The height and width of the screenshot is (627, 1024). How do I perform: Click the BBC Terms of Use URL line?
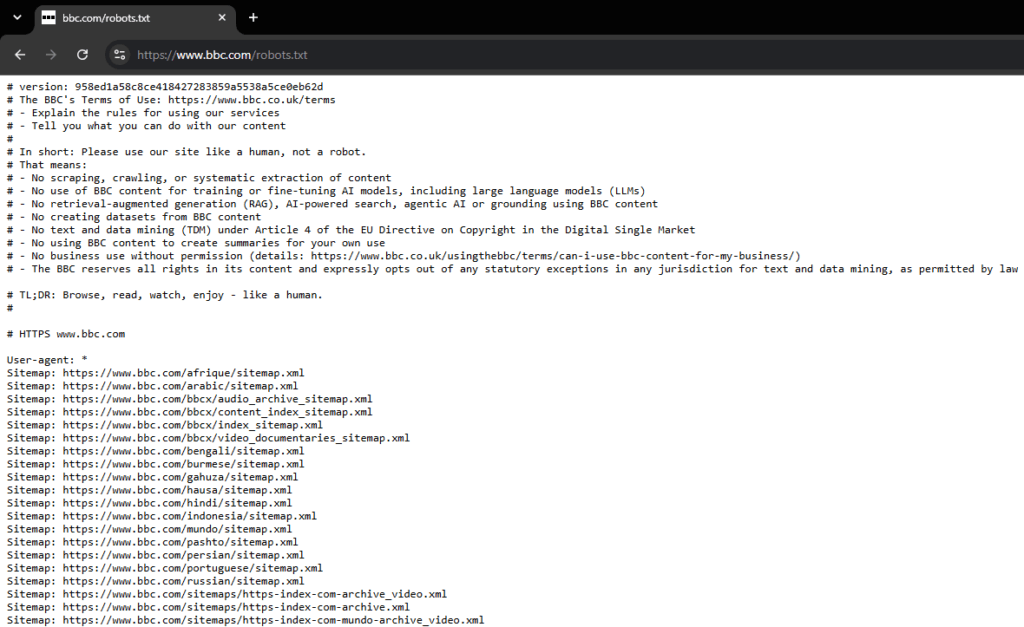coord(171,100)
